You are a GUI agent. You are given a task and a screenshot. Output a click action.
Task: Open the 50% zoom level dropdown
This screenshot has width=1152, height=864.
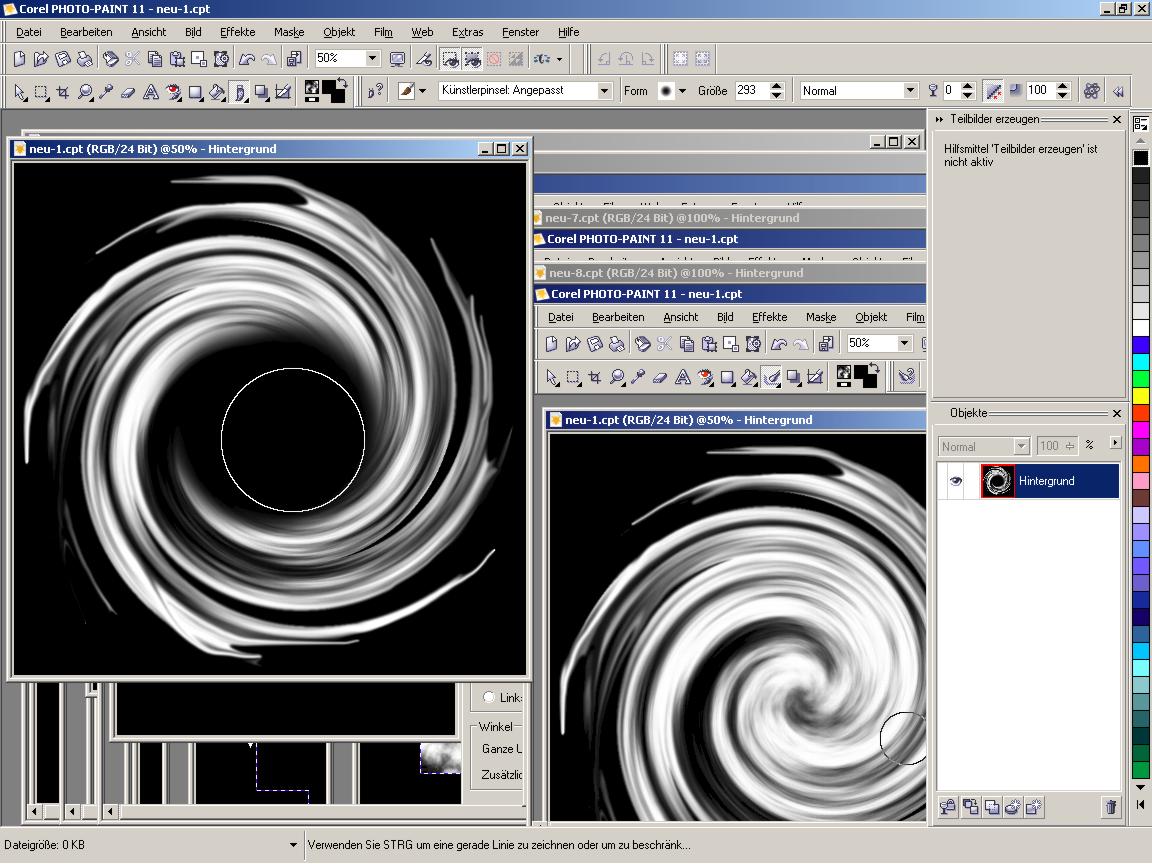[372, 59]
